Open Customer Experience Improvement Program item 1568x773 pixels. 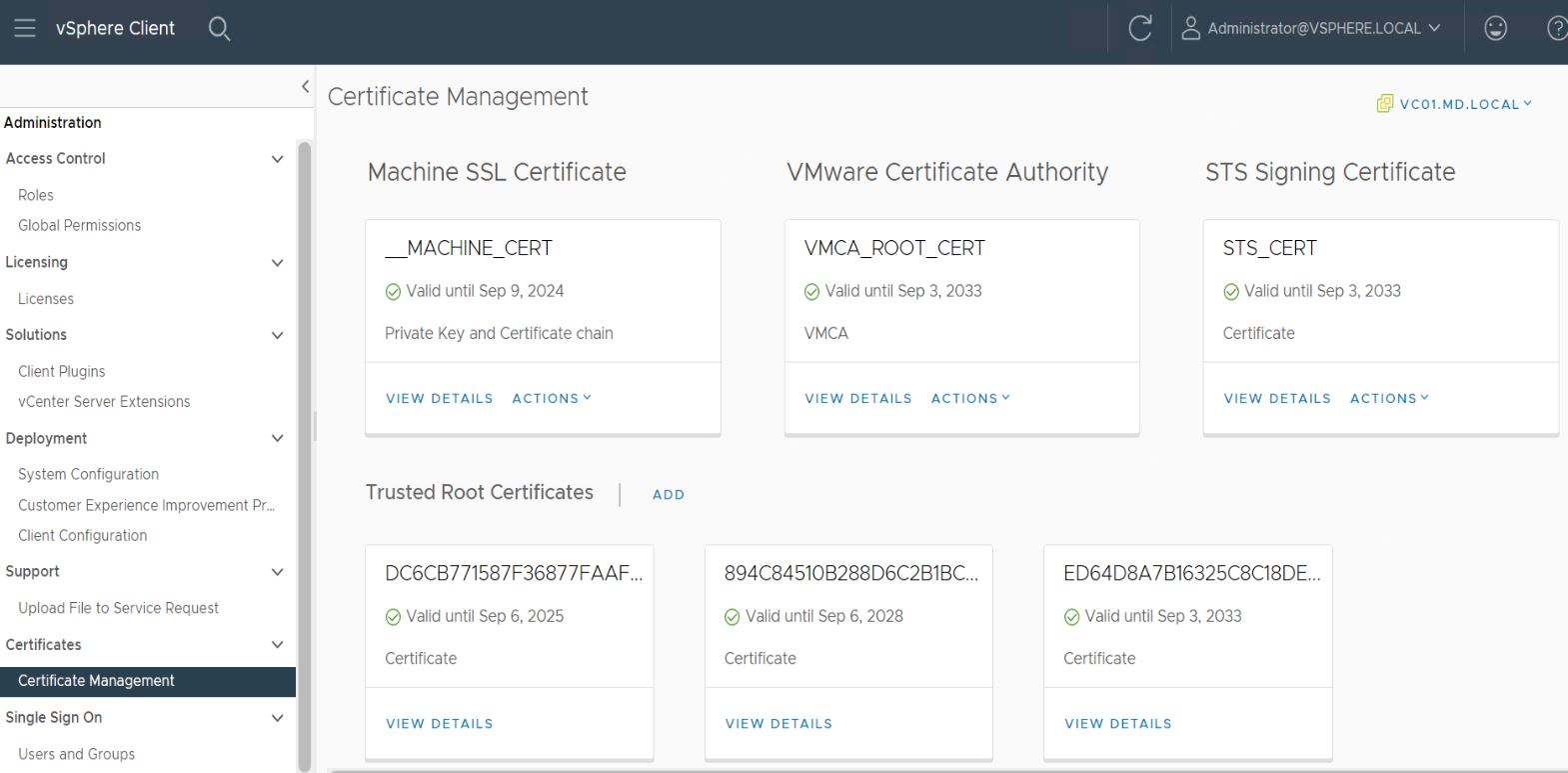pos(146,505)
